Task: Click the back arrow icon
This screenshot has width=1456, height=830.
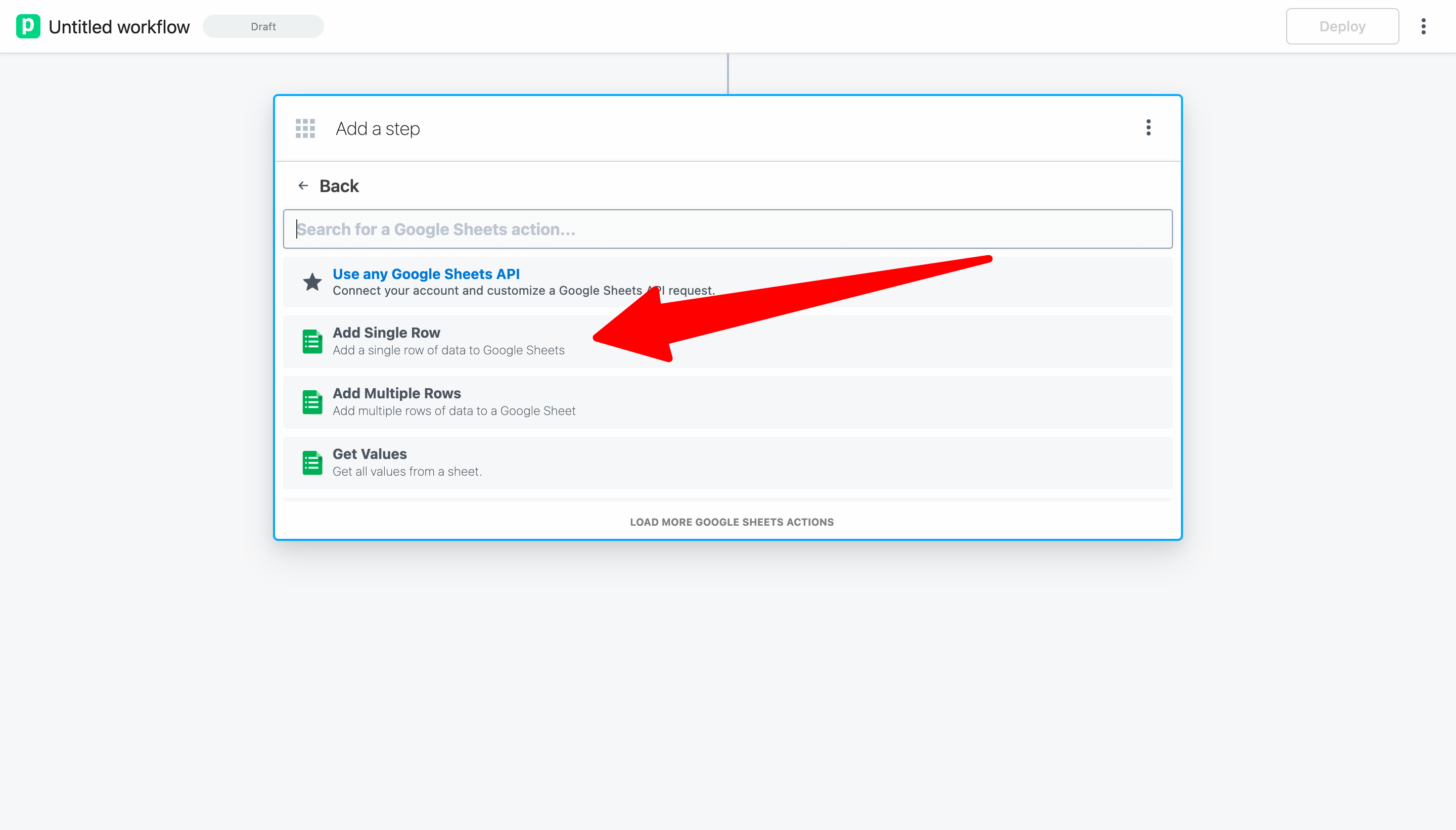Action: click(303, 186)
